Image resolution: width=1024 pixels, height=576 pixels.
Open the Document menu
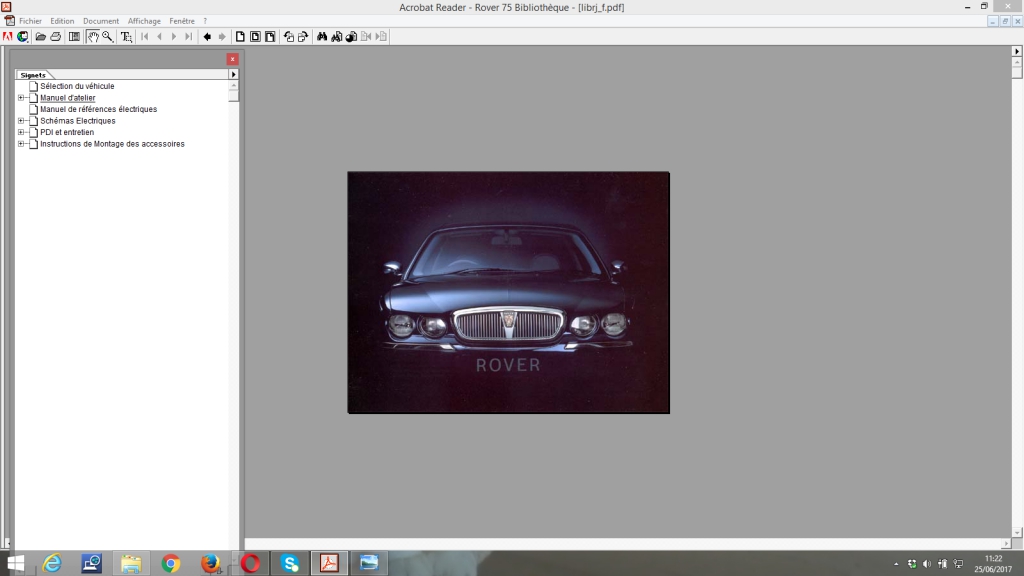(101, 21)
